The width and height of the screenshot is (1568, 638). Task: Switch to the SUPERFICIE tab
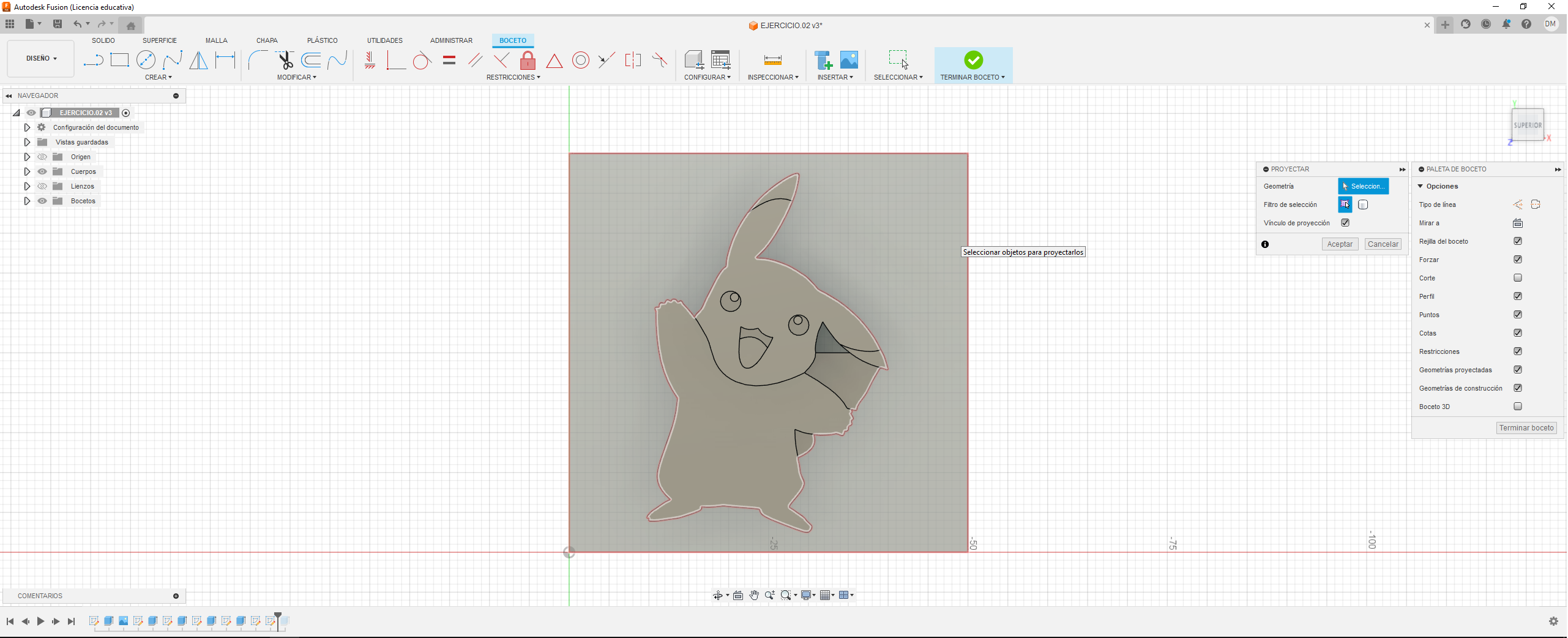click(x=160, y=40)
